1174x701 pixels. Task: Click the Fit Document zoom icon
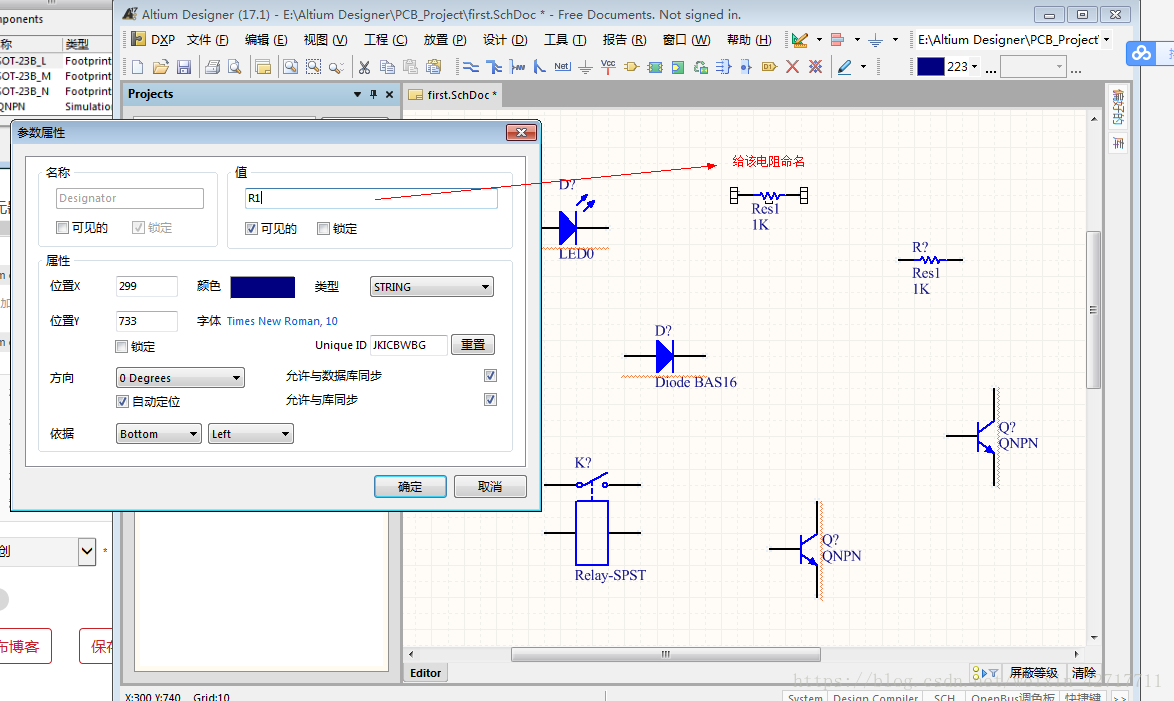290,67
